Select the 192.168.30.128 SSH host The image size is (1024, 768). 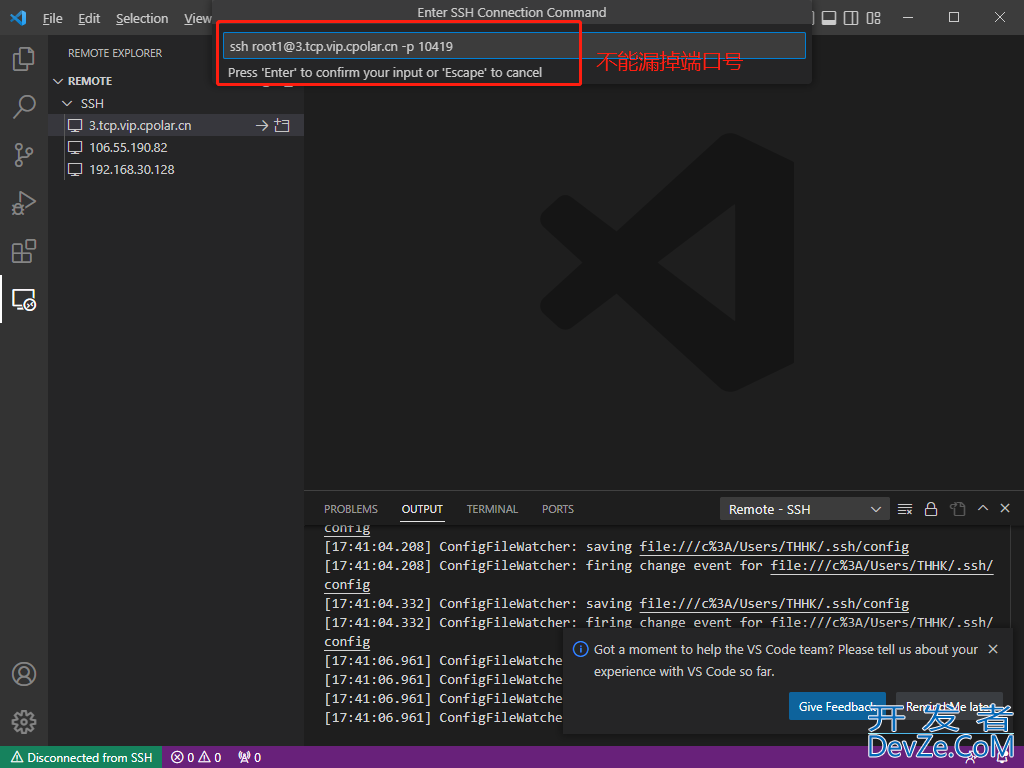coord(131,170)
